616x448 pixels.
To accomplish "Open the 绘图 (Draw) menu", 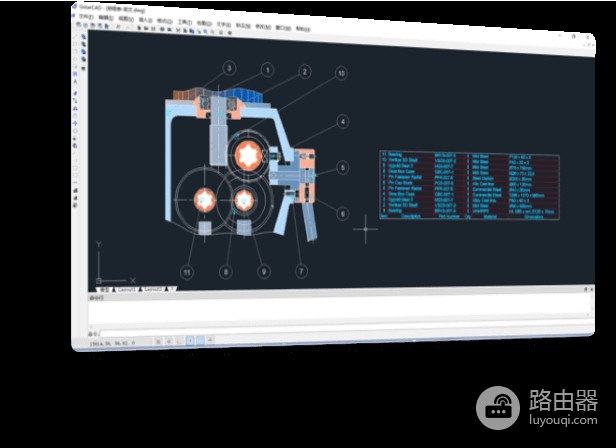I will pyautogui.click(x=204, y=21).
